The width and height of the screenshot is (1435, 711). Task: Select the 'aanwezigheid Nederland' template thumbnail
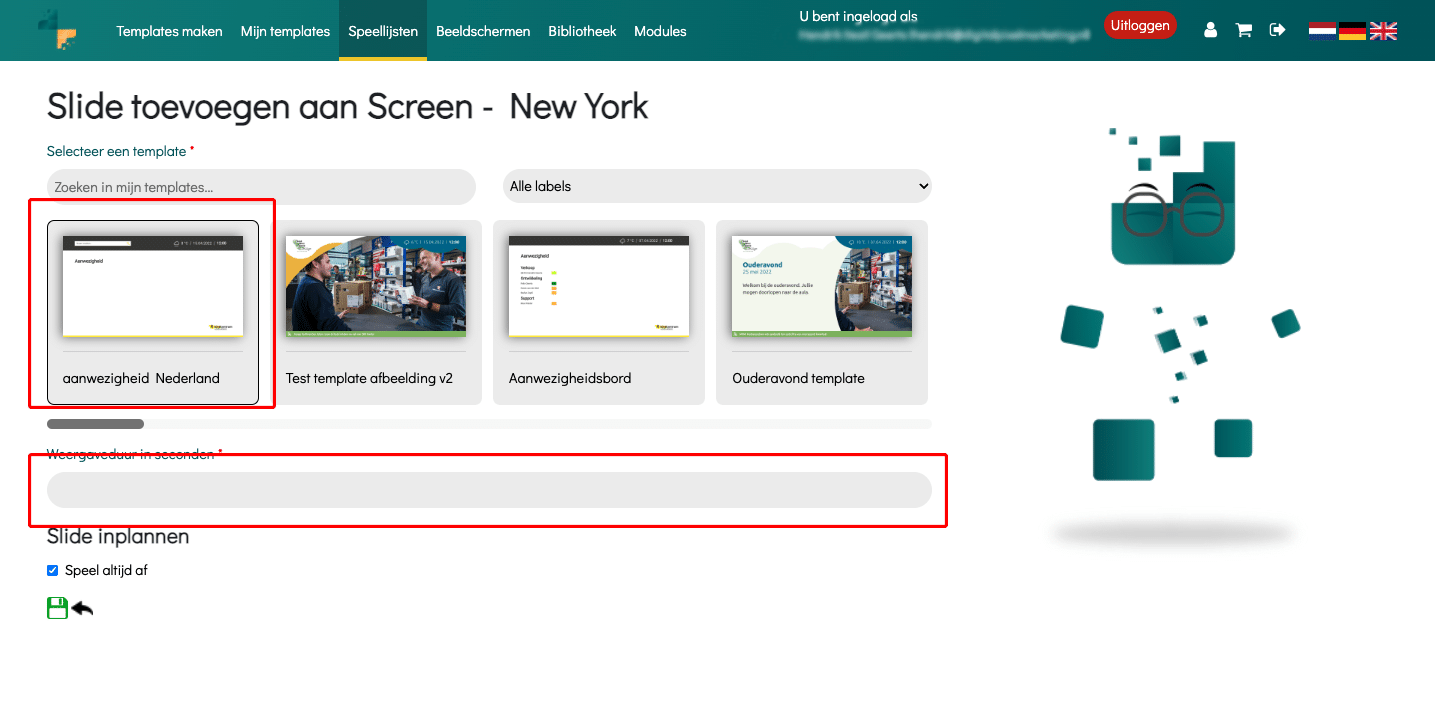tap(153, 313)
